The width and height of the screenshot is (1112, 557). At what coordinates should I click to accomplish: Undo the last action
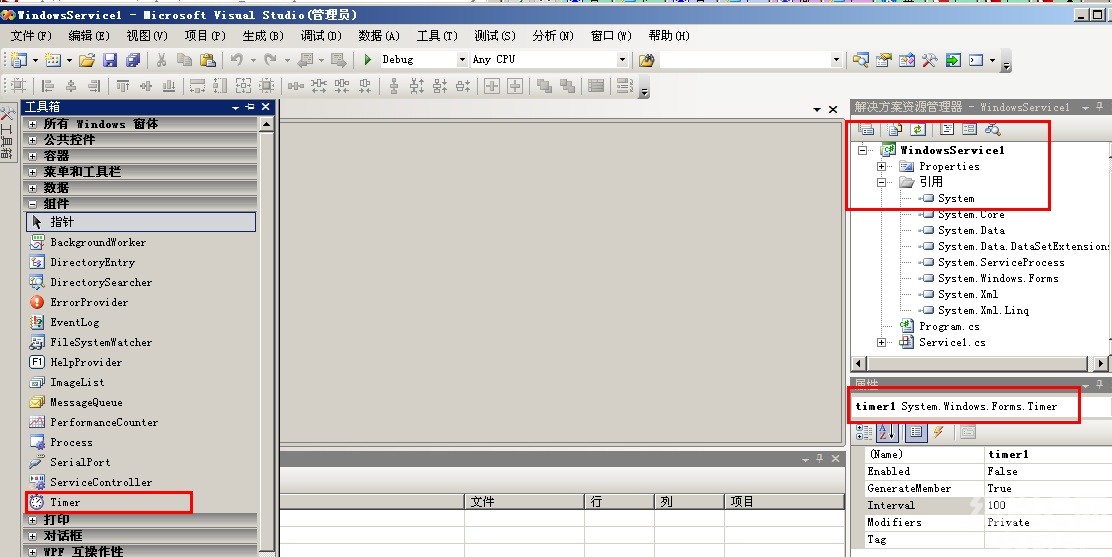pyautogui.click(x=237, y=60)
